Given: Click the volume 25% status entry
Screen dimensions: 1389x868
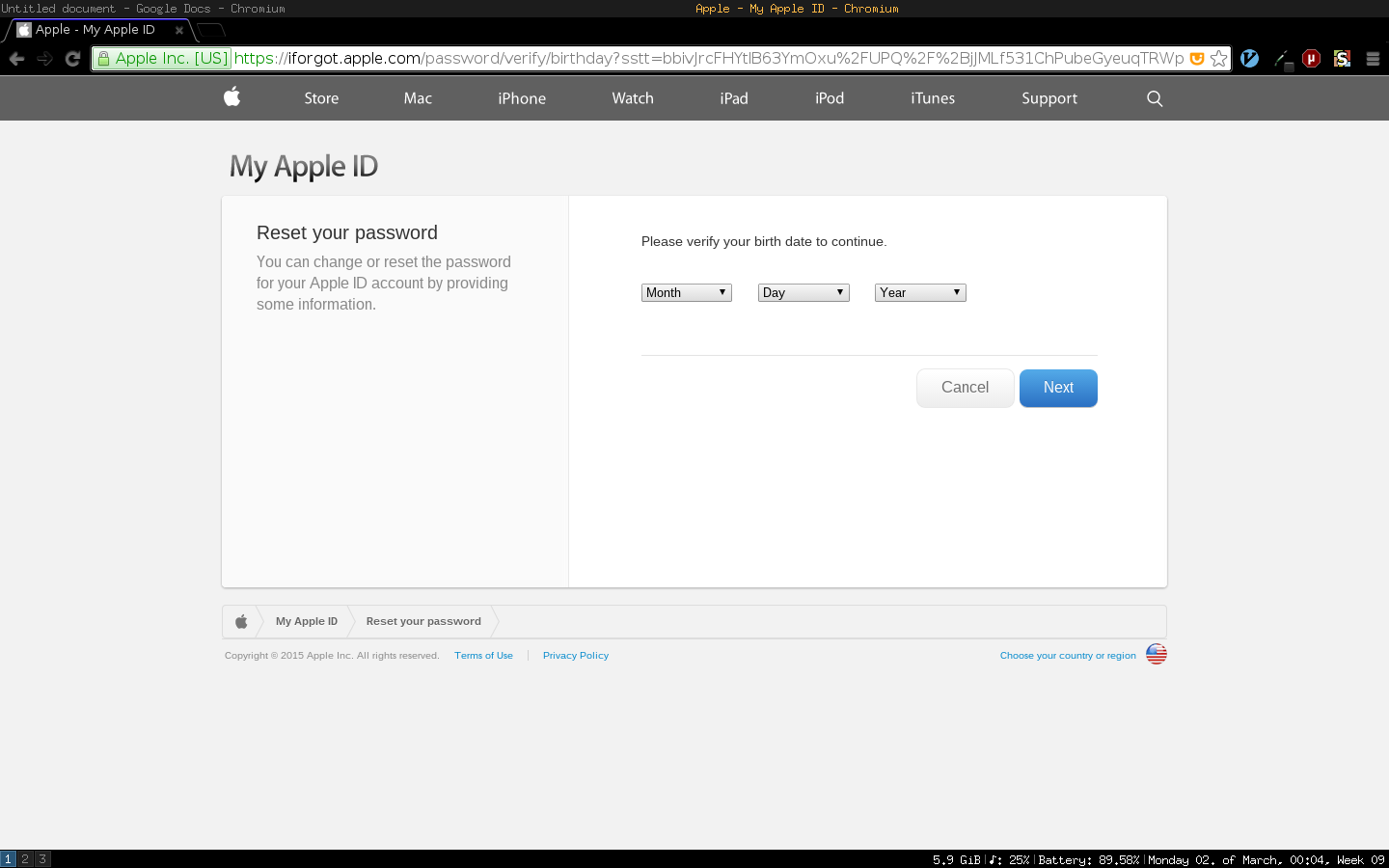Looking at the screenshot, I should (x=1009, y=860).
